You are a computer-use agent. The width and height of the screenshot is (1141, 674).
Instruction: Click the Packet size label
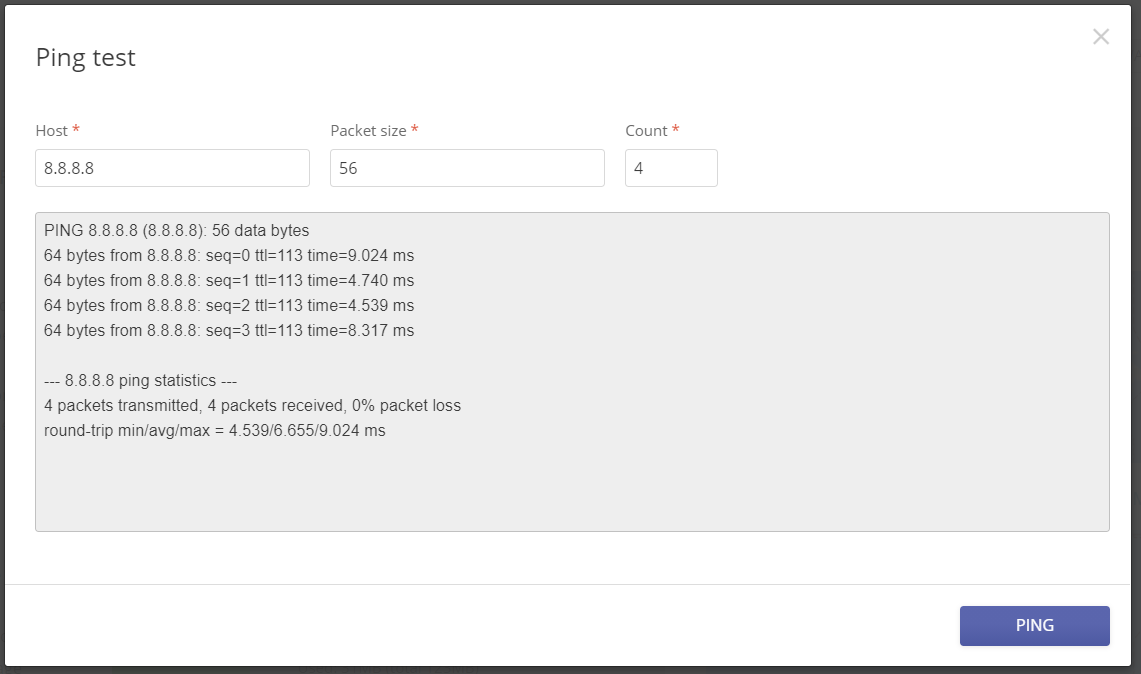coord(368,130)
